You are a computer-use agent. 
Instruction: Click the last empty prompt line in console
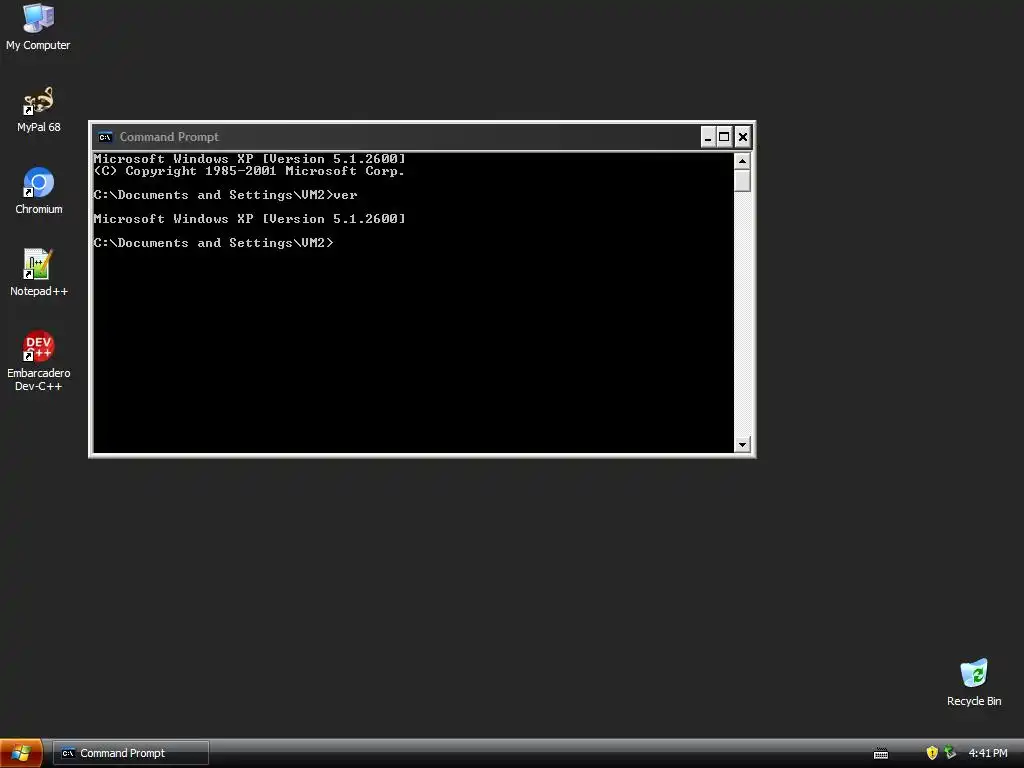point(214,243)
